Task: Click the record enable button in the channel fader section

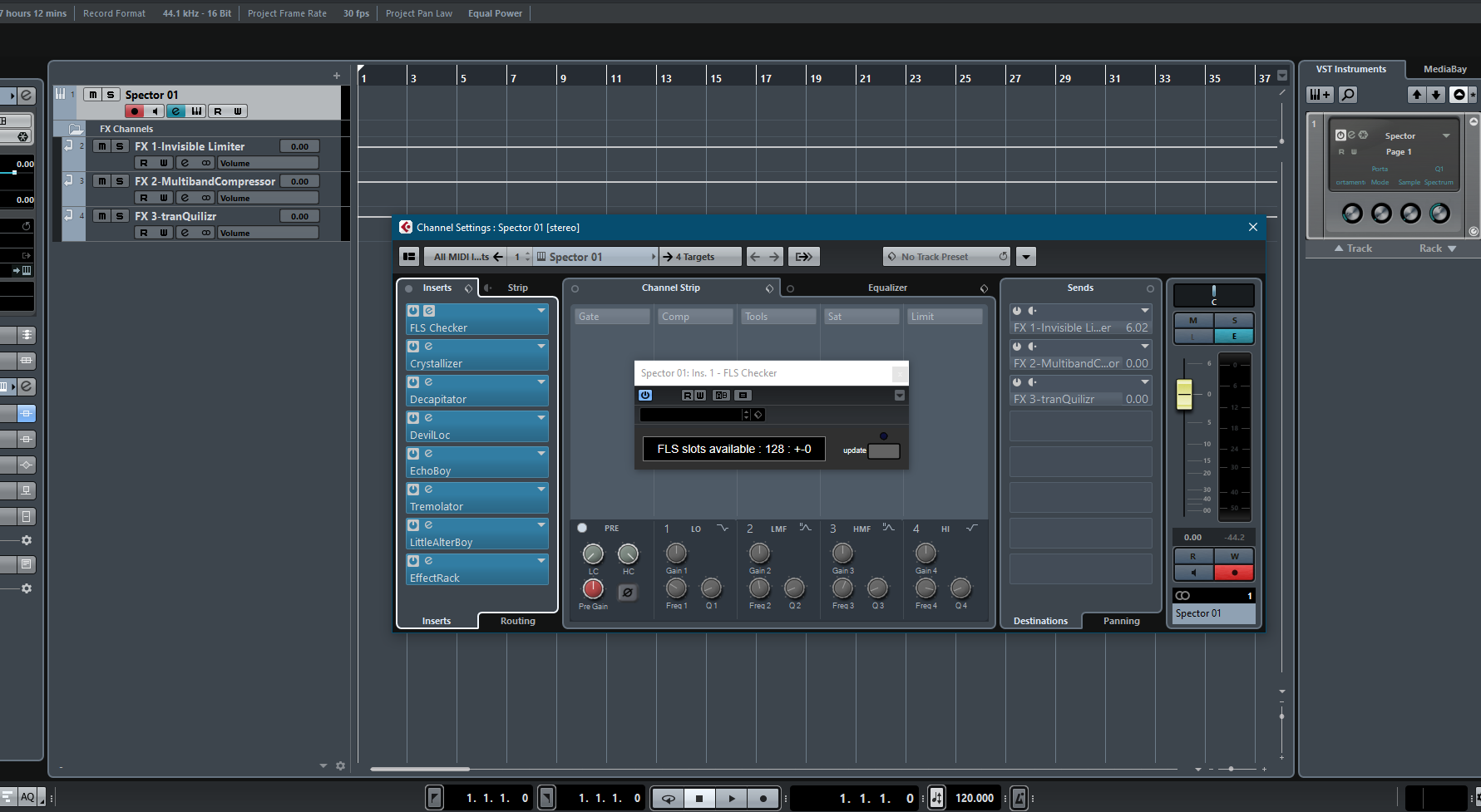Action: (1235, 573)
